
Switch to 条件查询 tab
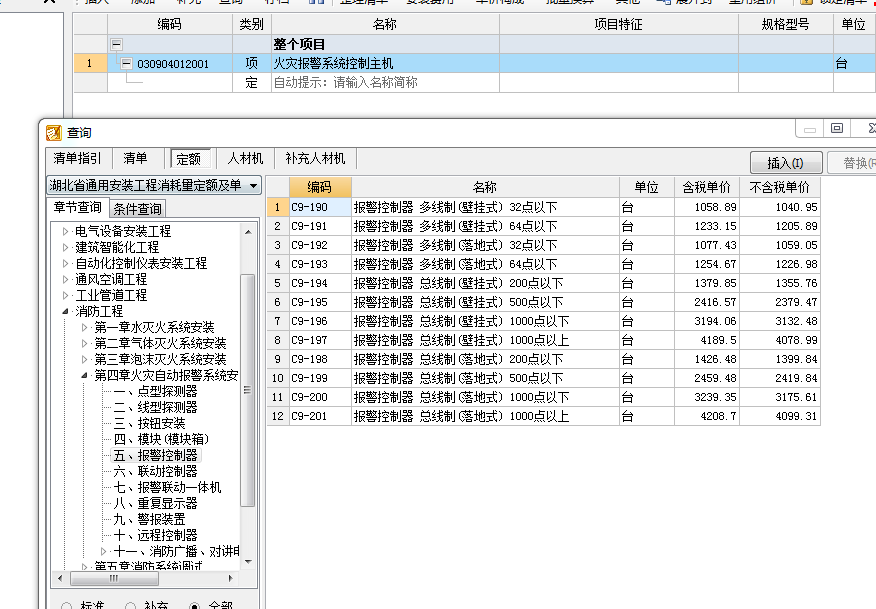click(x=137, y=208)
